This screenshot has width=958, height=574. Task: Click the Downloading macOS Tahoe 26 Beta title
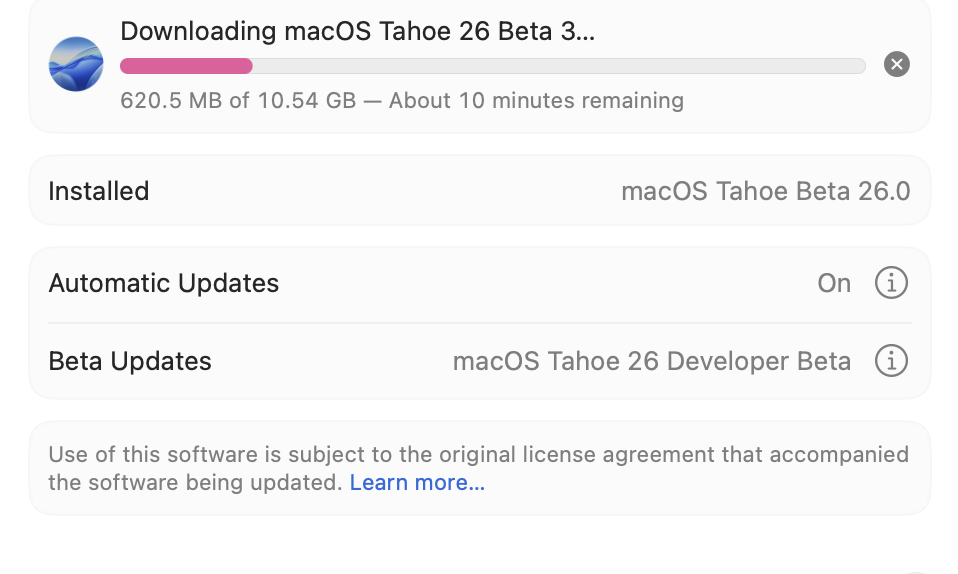(357, 31)
